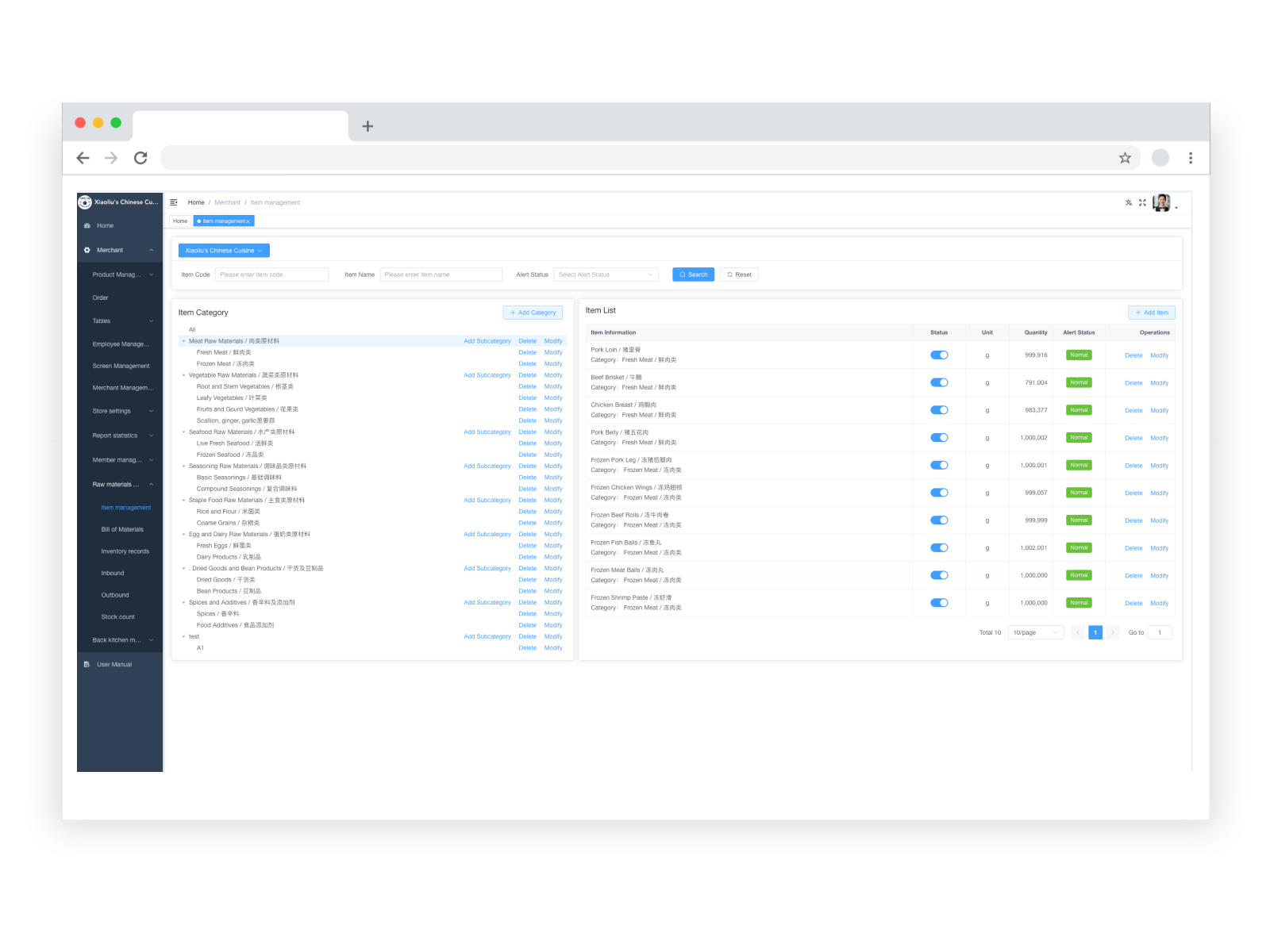Click the Item Code input field

point(271,274)
